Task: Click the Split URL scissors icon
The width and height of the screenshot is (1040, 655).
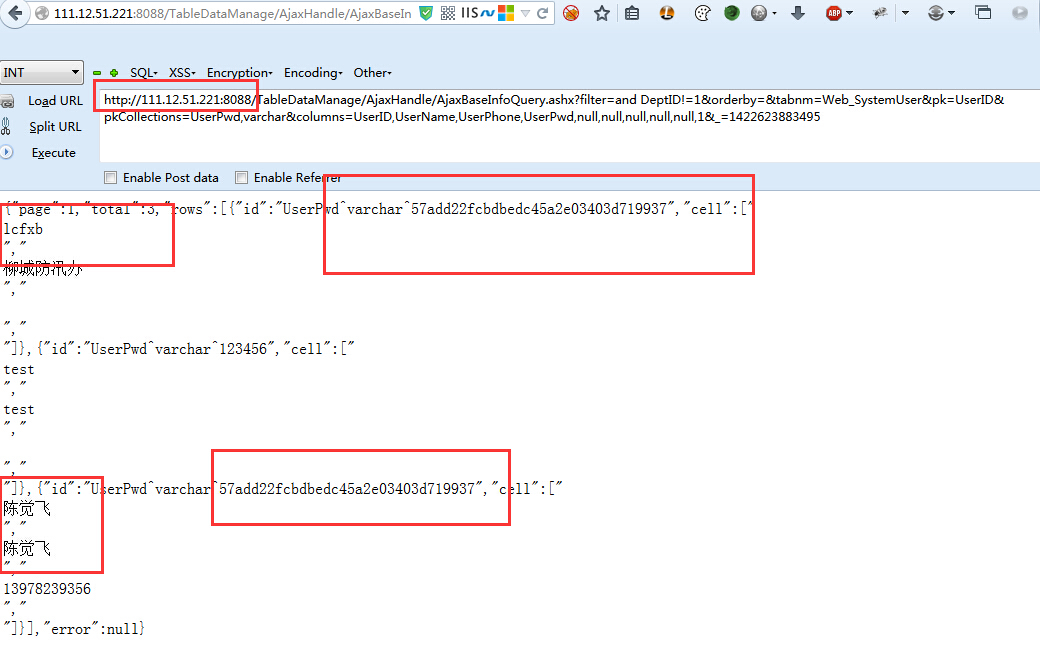Action: 6,126
